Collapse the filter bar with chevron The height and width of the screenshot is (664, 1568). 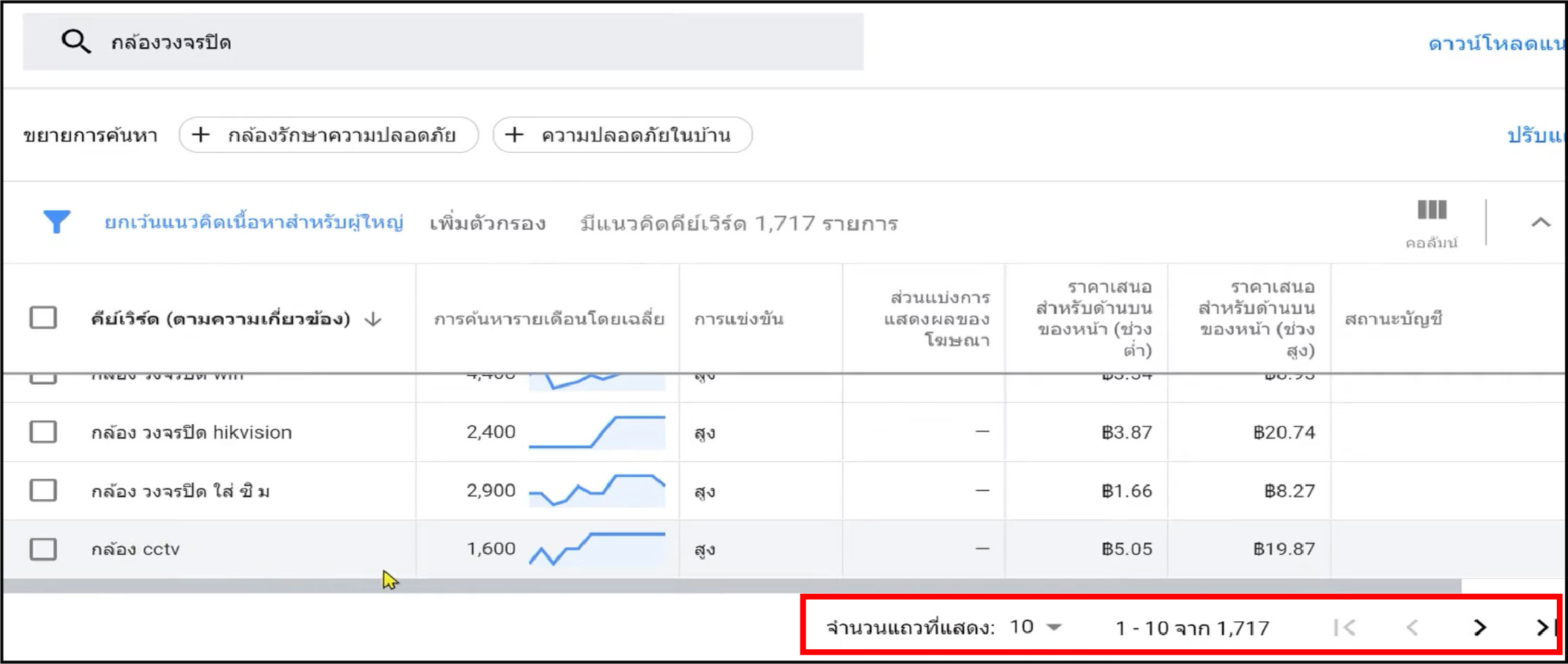click(1541, 223)
